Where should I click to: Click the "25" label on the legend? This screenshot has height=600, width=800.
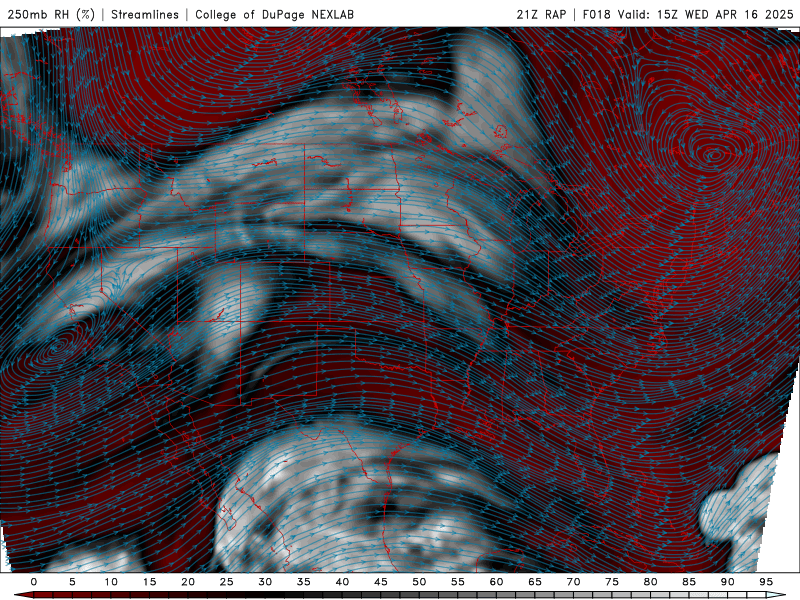click(x=227, y=582)
